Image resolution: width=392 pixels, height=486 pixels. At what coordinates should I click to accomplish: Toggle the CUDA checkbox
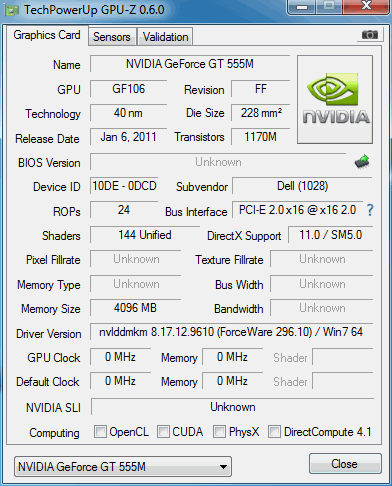163,431
